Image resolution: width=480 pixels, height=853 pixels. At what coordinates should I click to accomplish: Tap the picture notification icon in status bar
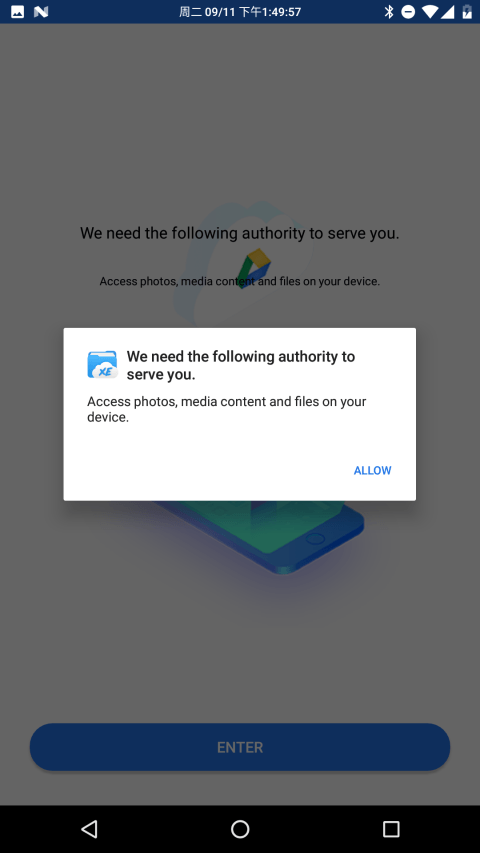[x=17, y=11]
